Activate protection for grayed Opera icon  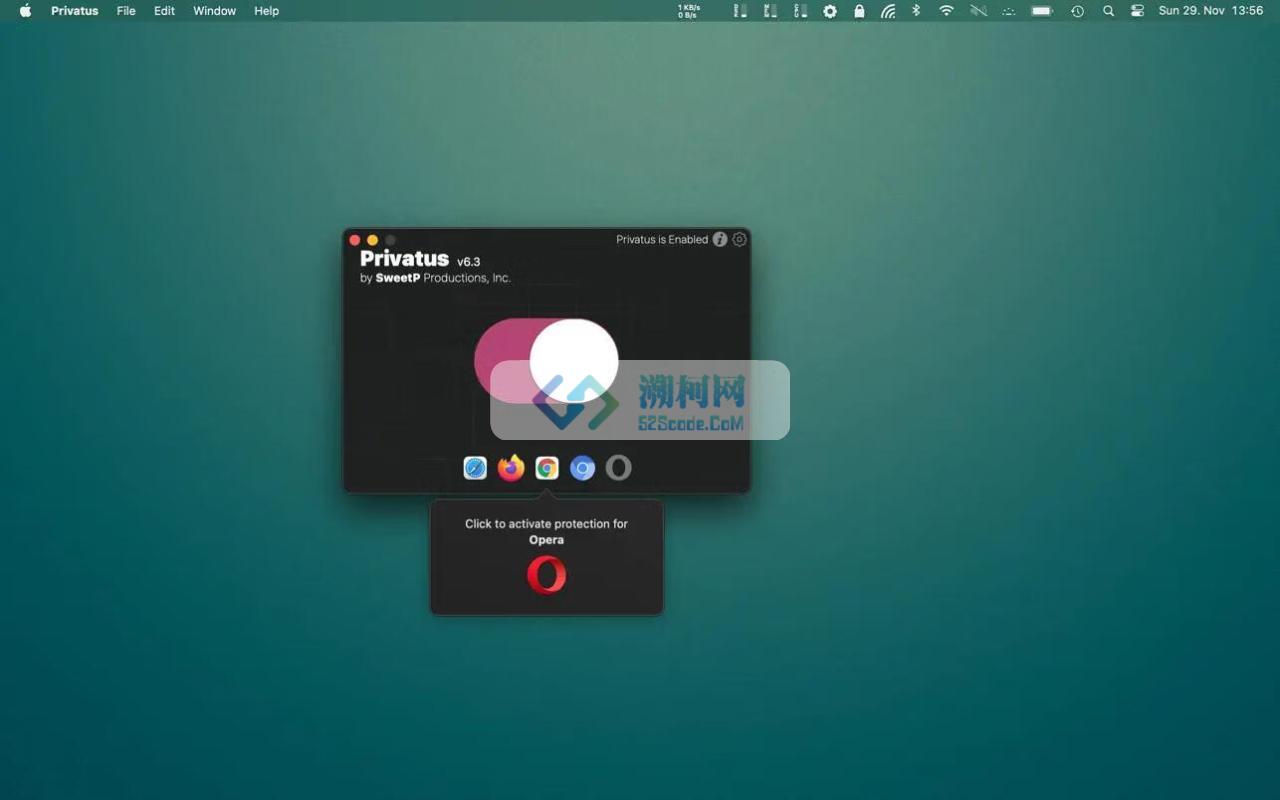click(619, 468)
